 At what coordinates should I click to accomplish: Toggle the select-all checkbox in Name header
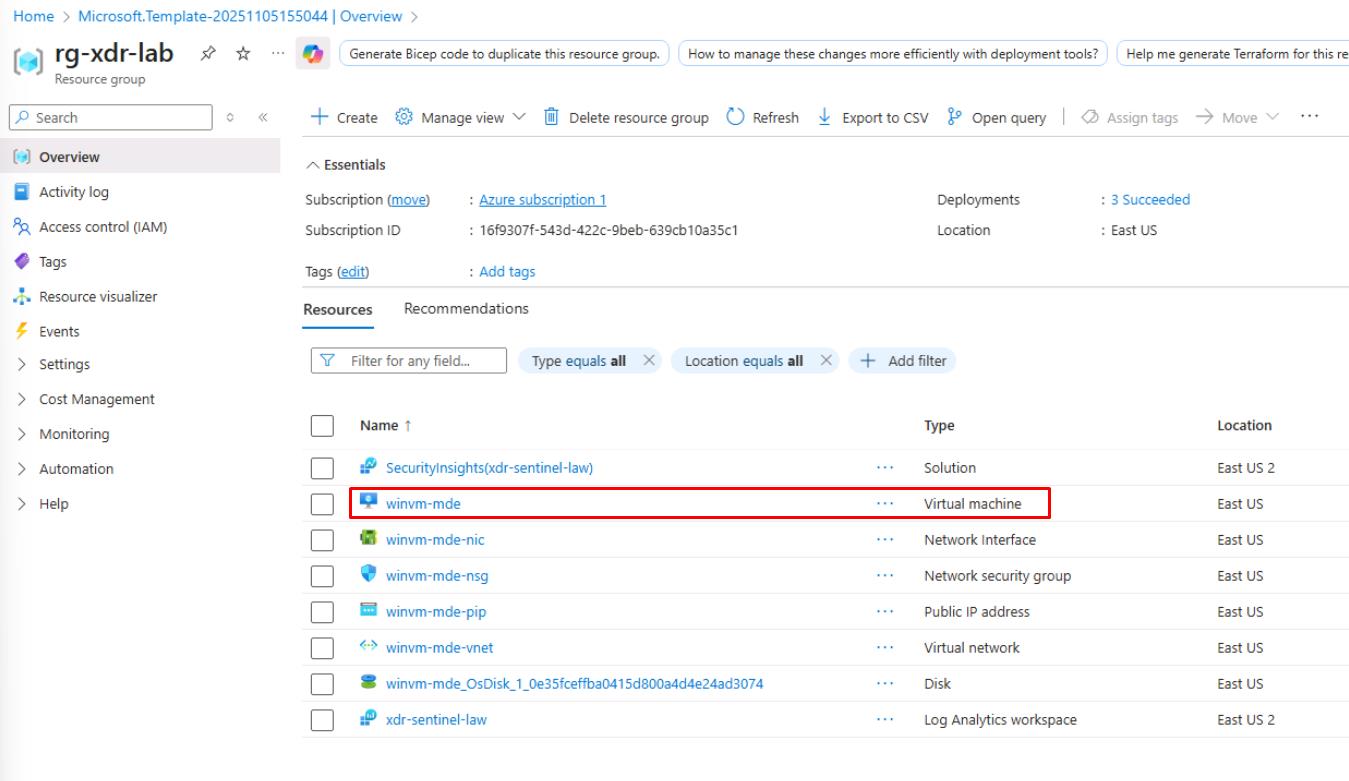tap(322, 426)
